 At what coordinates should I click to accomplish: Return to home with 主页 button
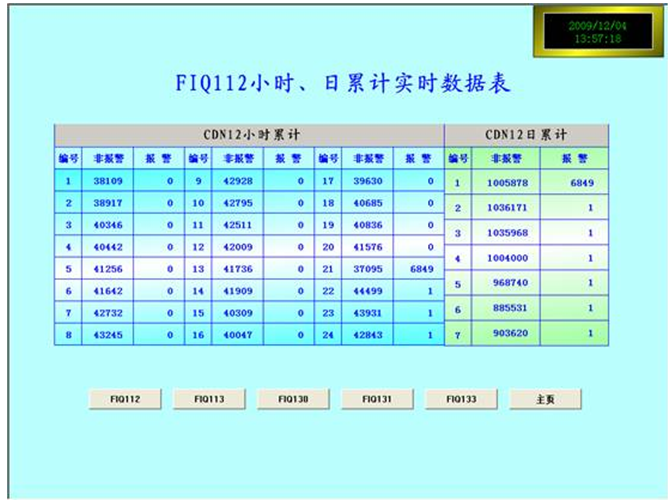coord(545,399)
